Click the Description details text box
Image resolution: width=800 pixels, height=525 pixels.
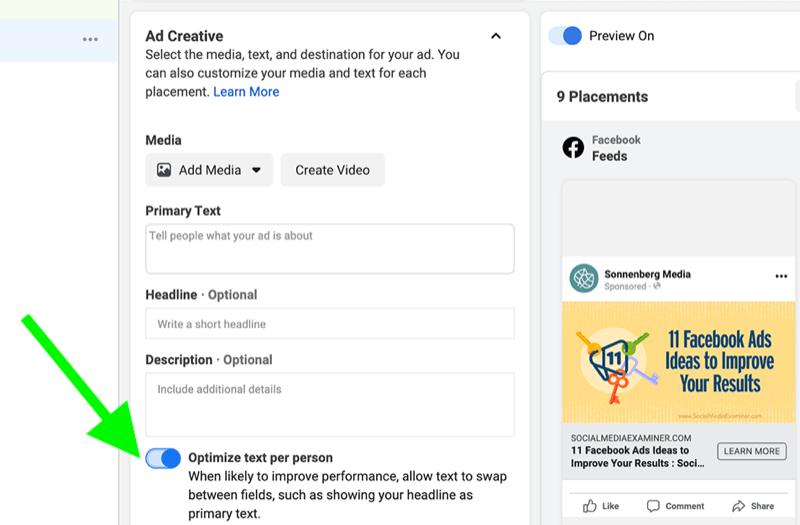click(x=330, y=405)
